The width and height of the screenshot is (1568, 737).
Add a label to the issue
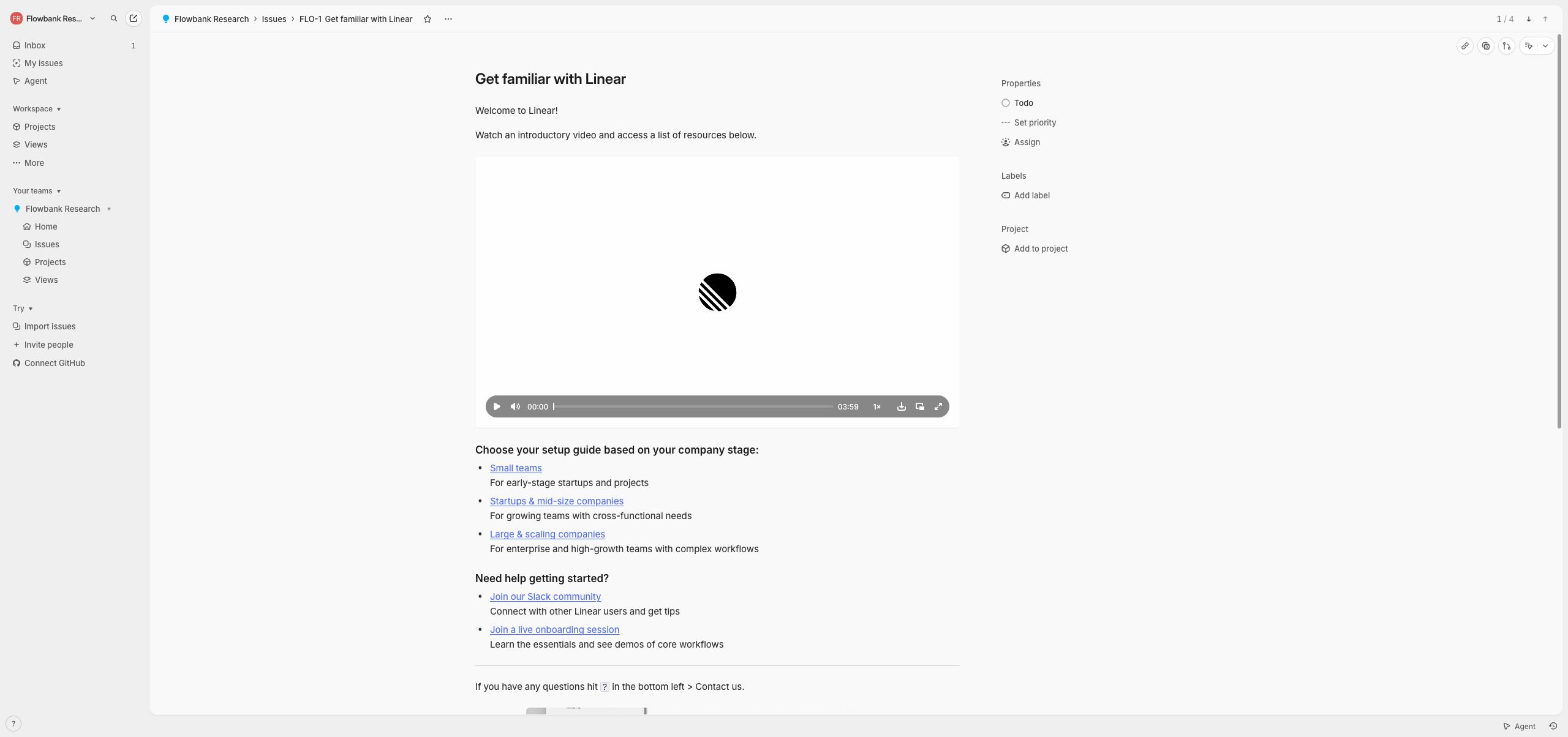1026,195
